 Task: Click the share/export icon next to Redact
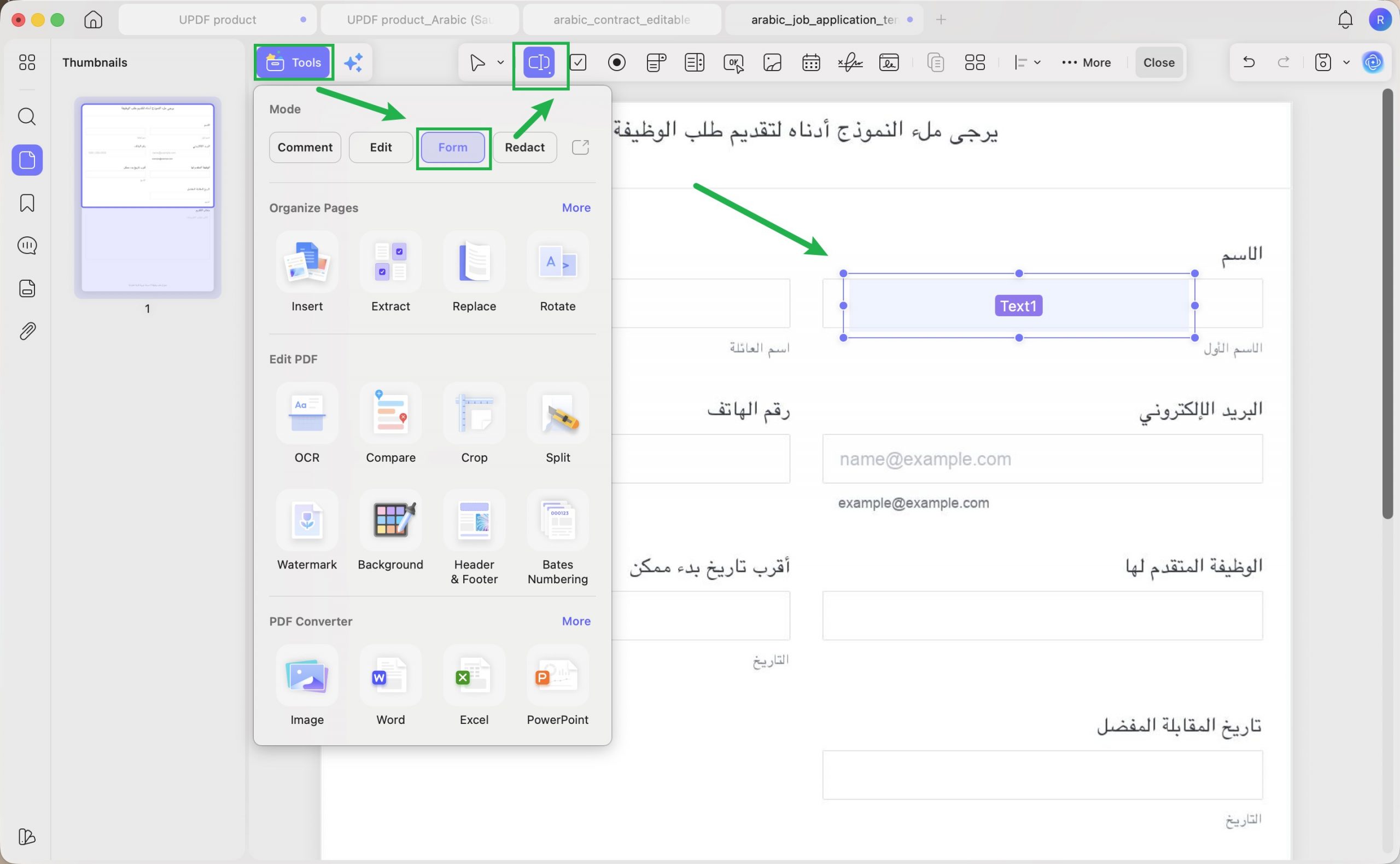[x=580, y=147]
